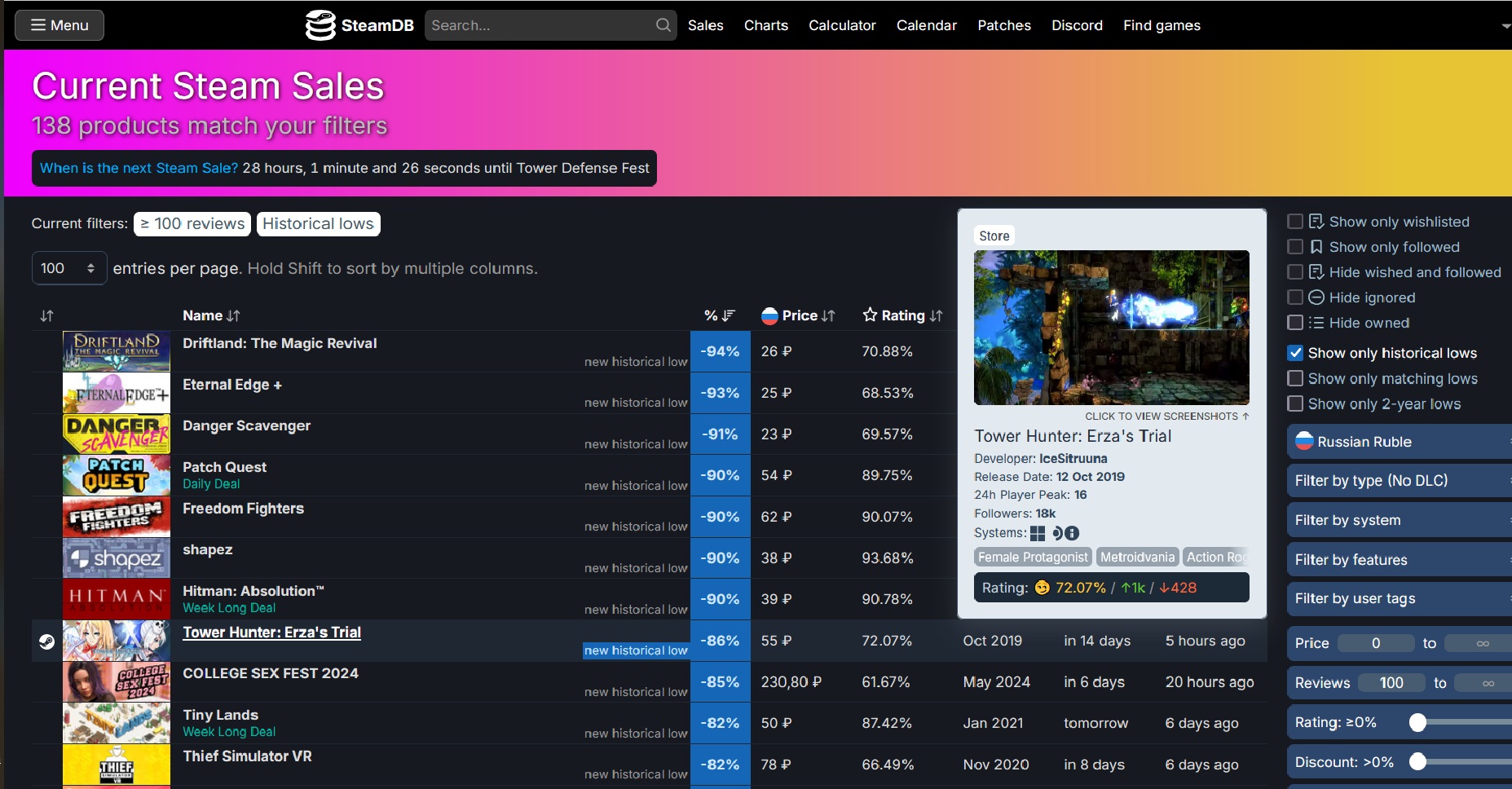Open IceSitruuna developer link
This screenshot has width=1512, height=789.
point(1073,459)
